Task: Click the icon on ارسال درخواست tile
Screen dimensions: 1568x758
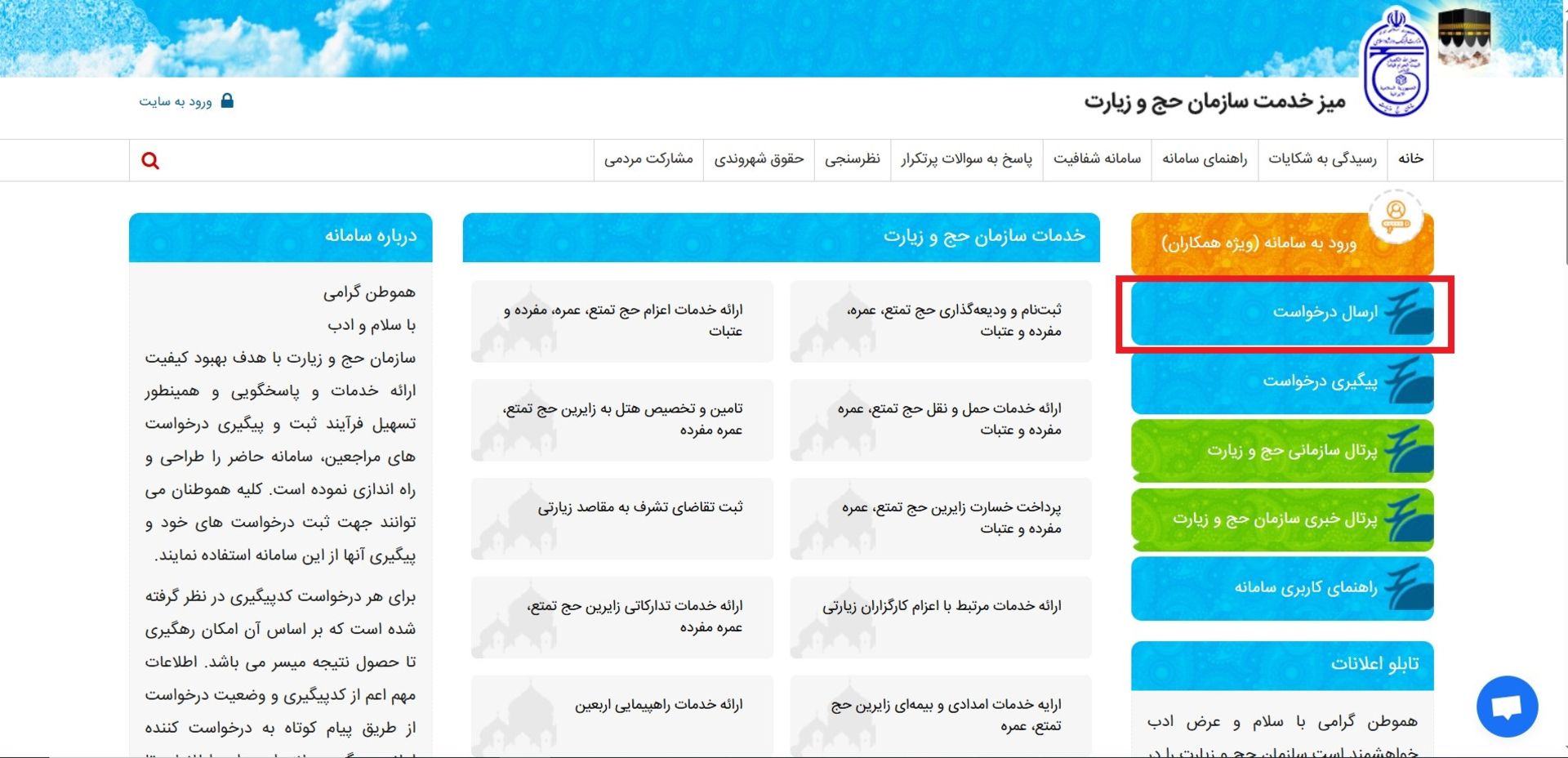Action: click(x=1409, y=312)
